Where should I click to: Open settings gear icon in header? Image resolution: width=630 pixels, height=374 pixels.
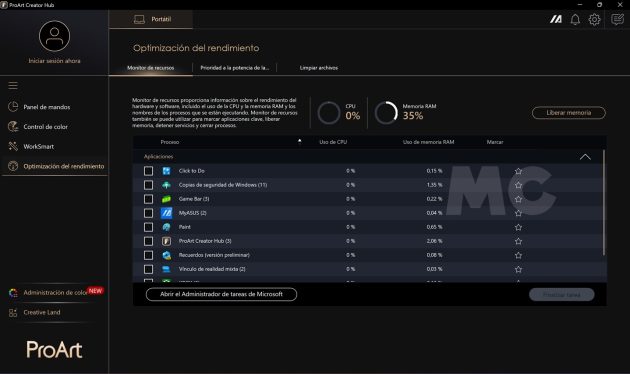594,19
